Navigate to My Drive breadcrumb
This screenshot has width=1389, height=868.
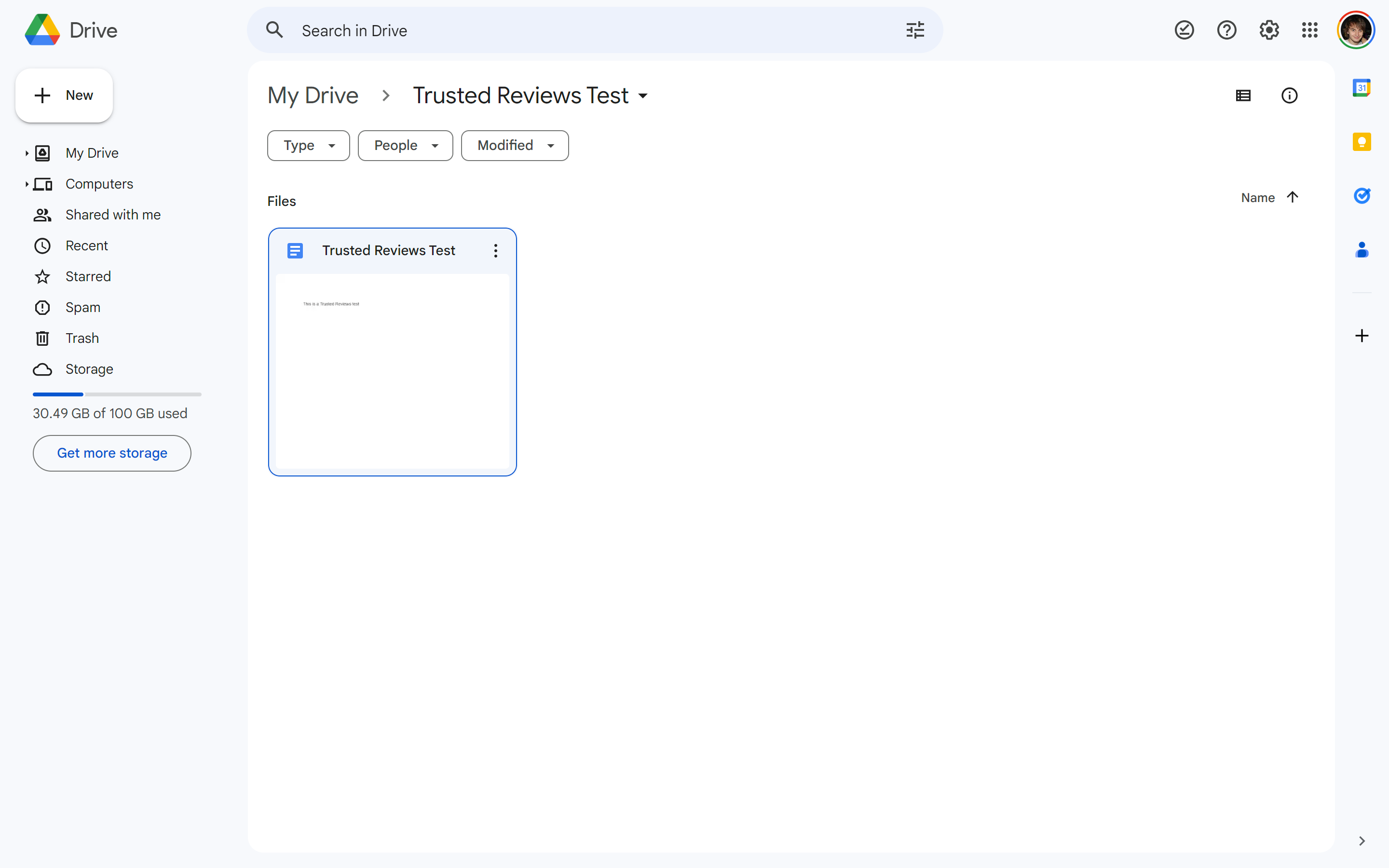coord(313,95)
